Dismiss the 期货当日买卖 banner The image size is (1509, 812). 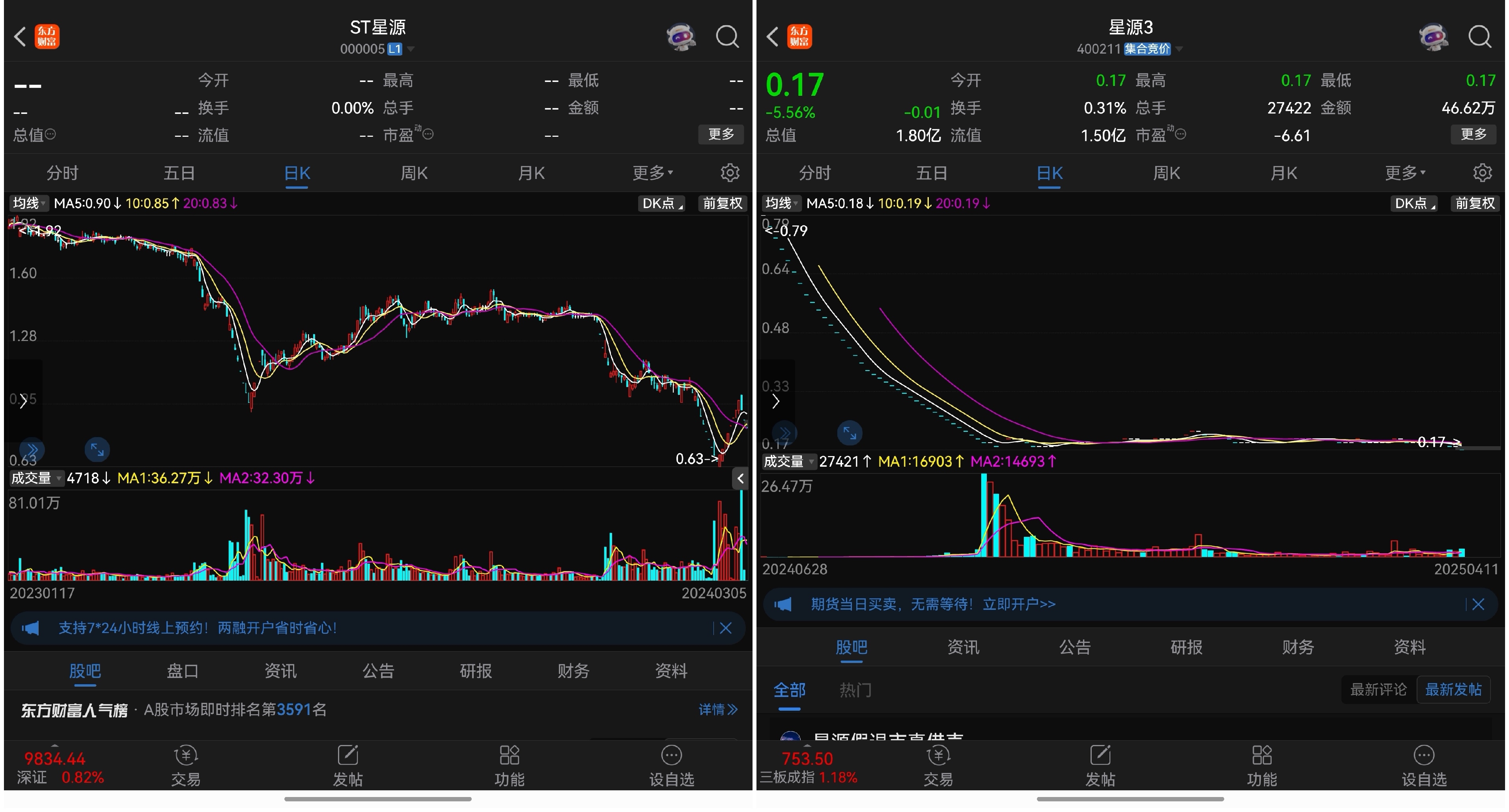(1478, 604)
